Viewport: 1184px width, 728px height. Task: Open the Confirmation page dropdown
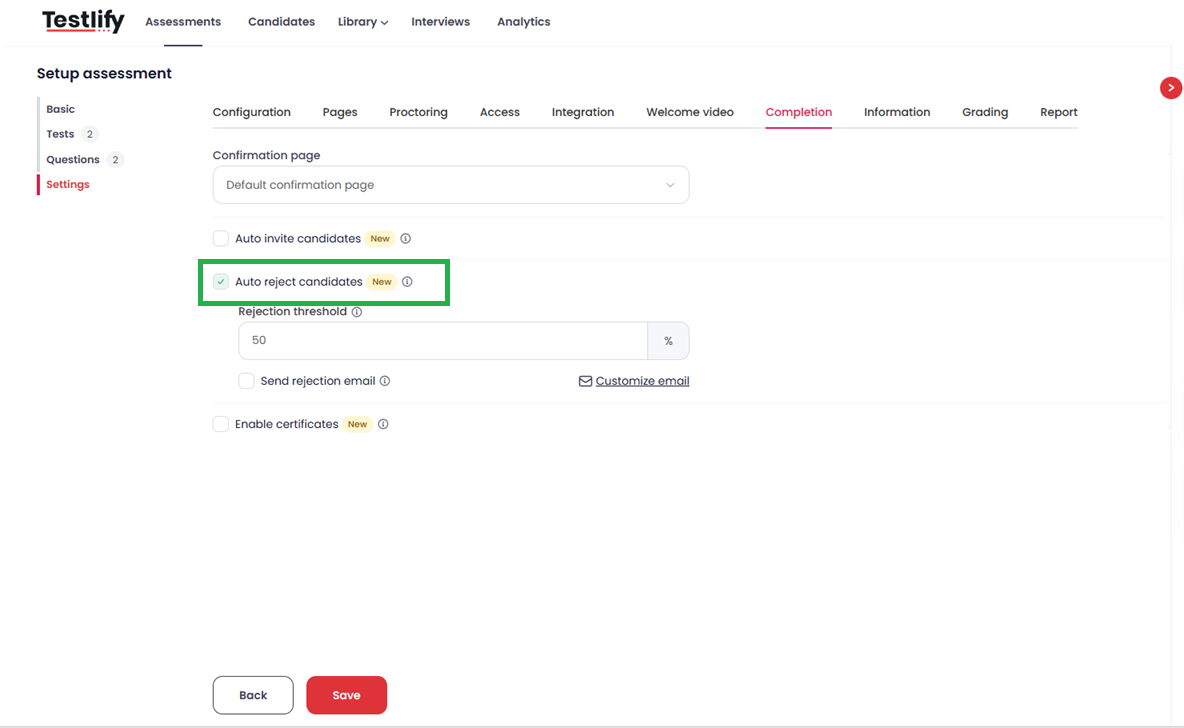[451, 185]
